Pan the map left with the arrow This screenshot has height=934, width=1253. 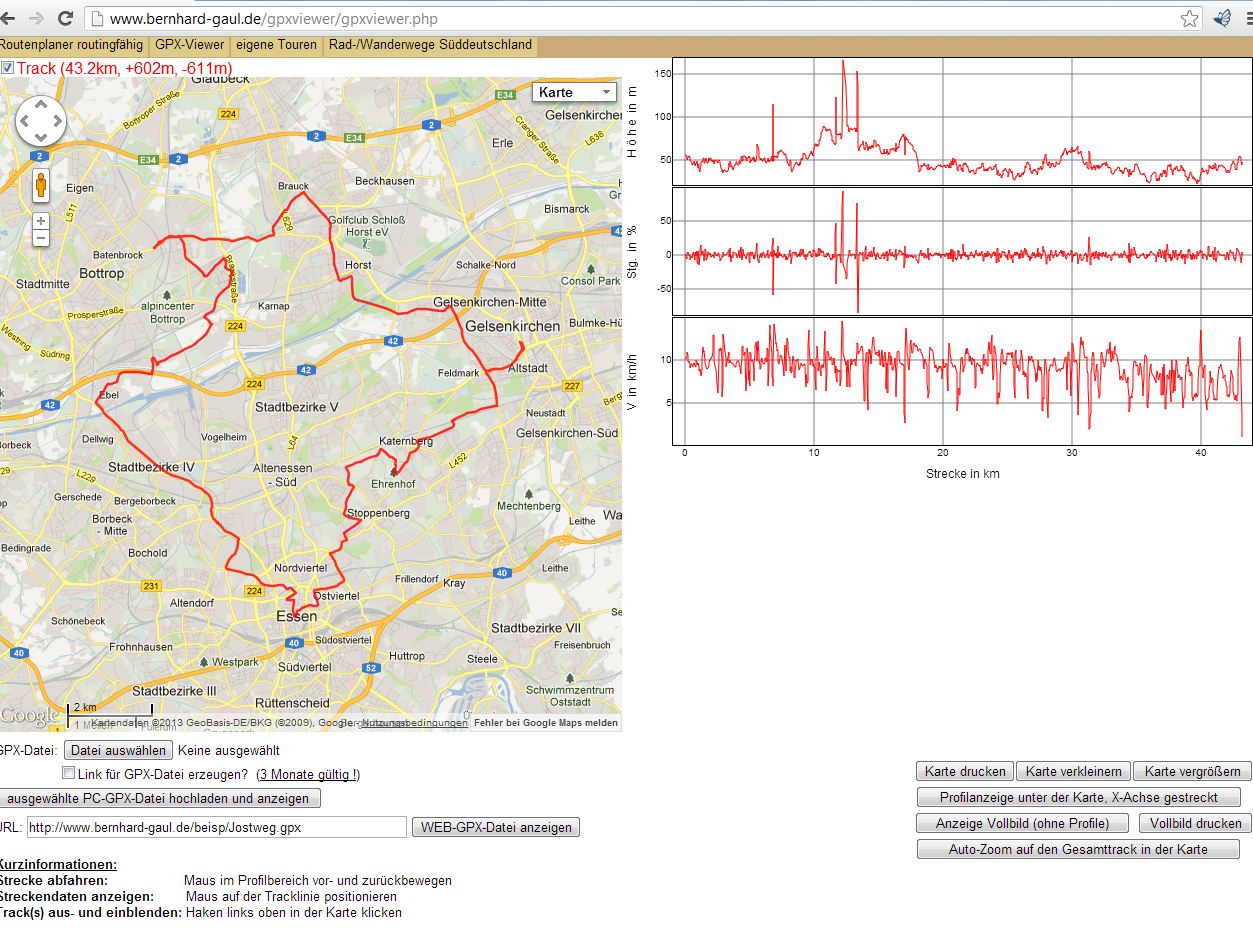tap(24, 122)
